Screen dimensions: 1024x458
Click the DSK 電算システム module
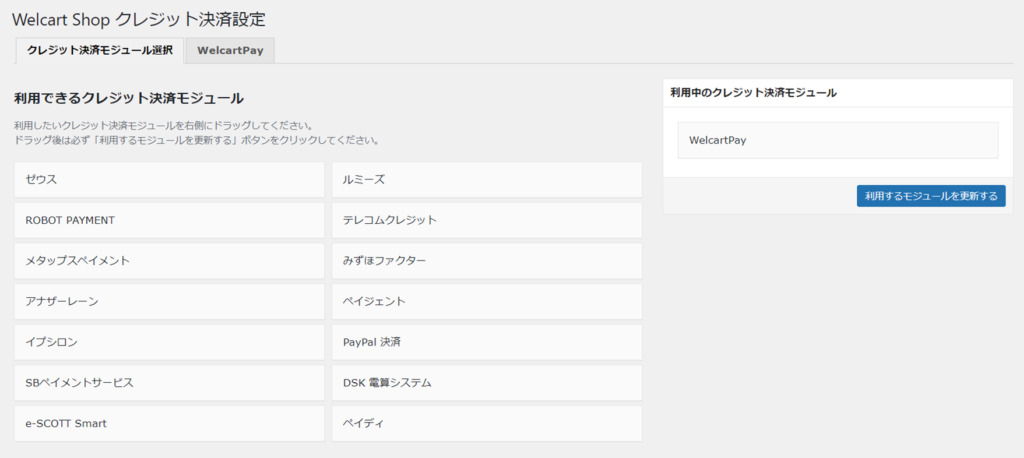(486, 383)
